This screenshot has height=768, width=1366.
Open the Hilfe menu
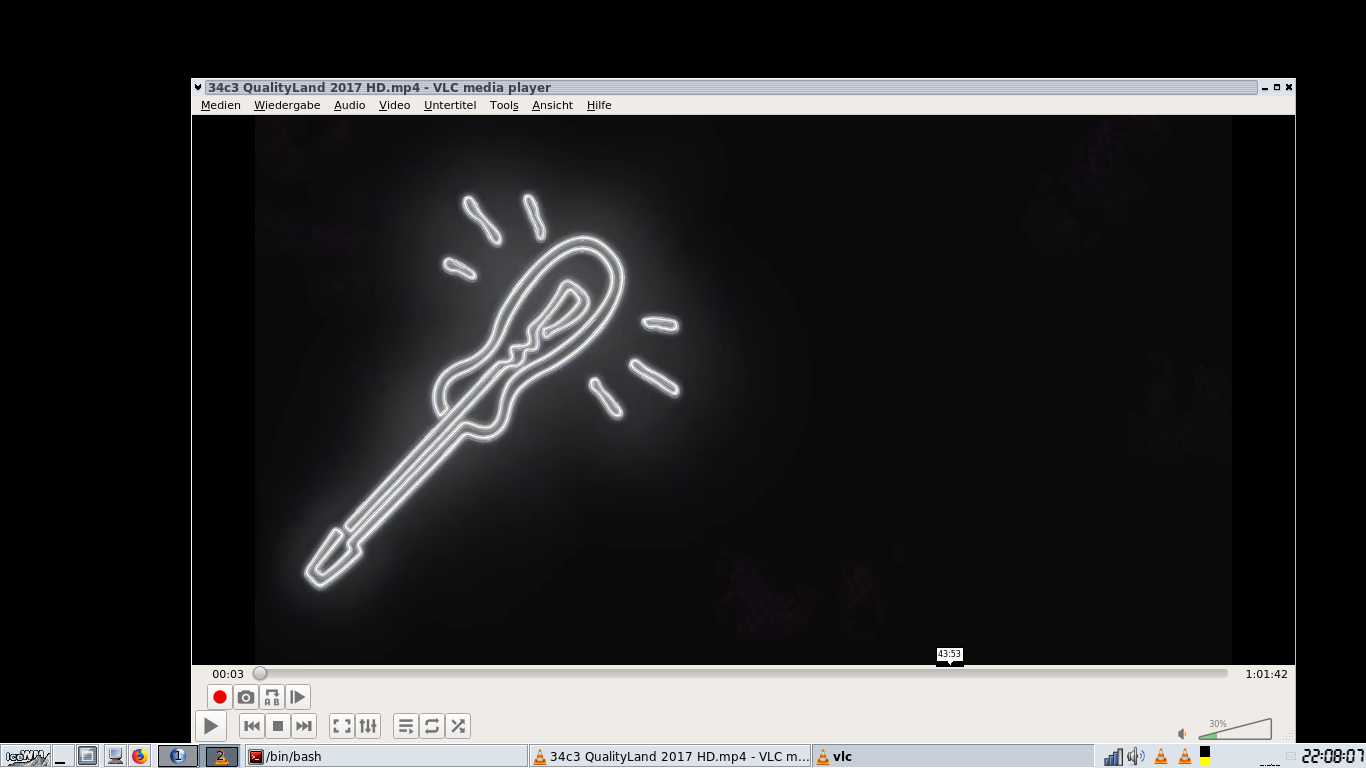pyautogui.click(x=599, y=105)
